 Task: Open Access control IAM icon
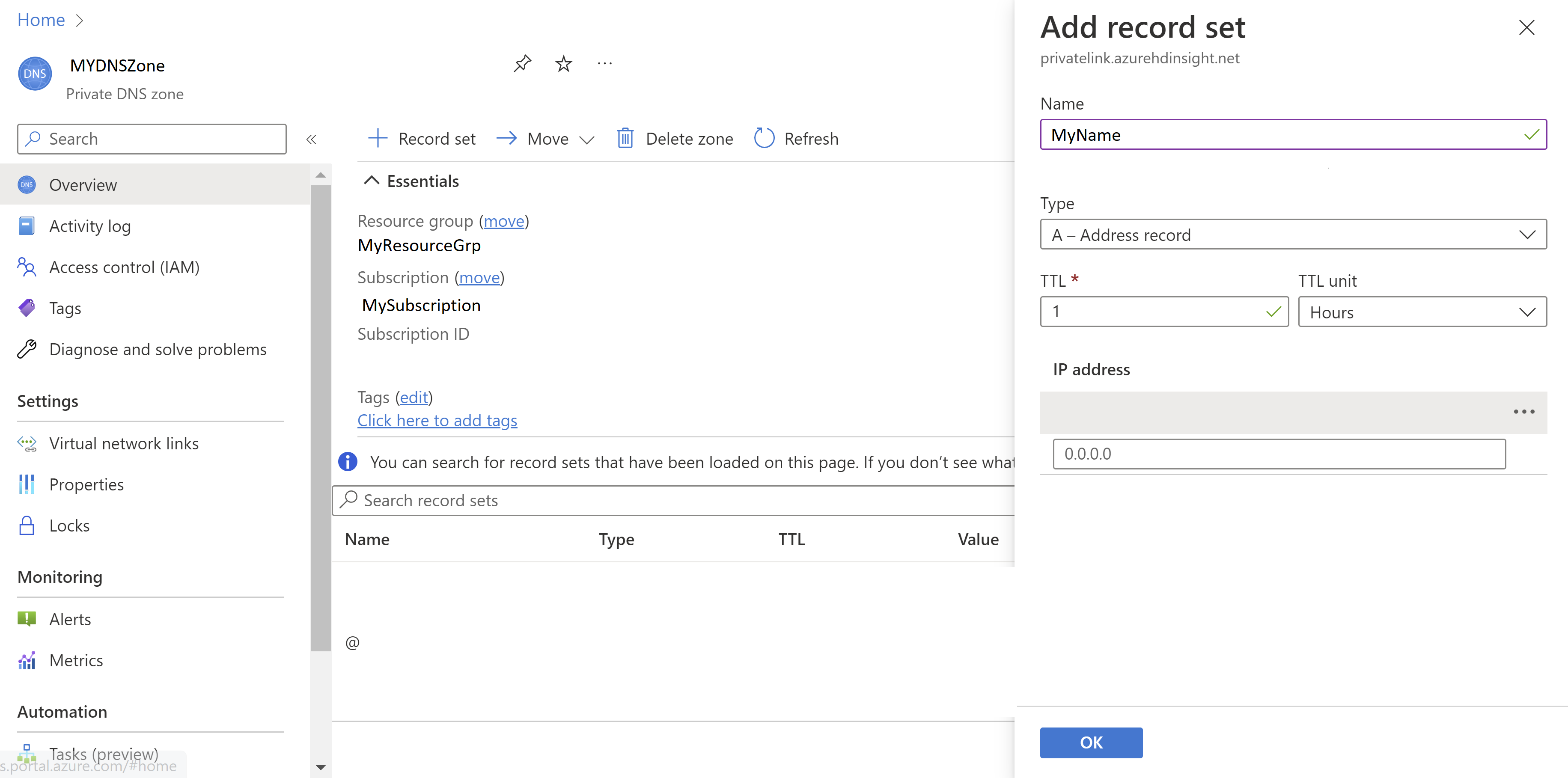[x=28, y=267]
